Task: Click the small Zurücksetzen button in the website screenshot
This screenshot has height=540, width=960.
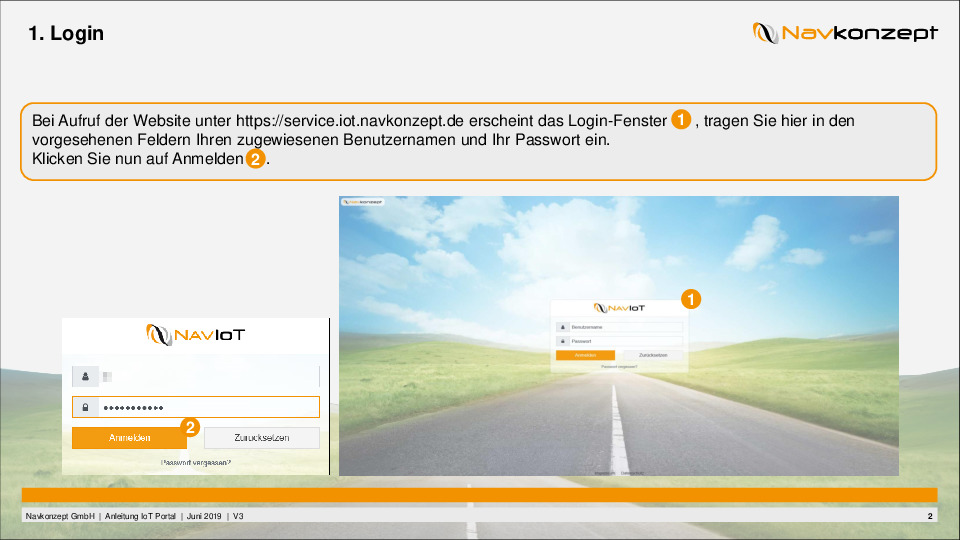Action: [x=653, y=355]
